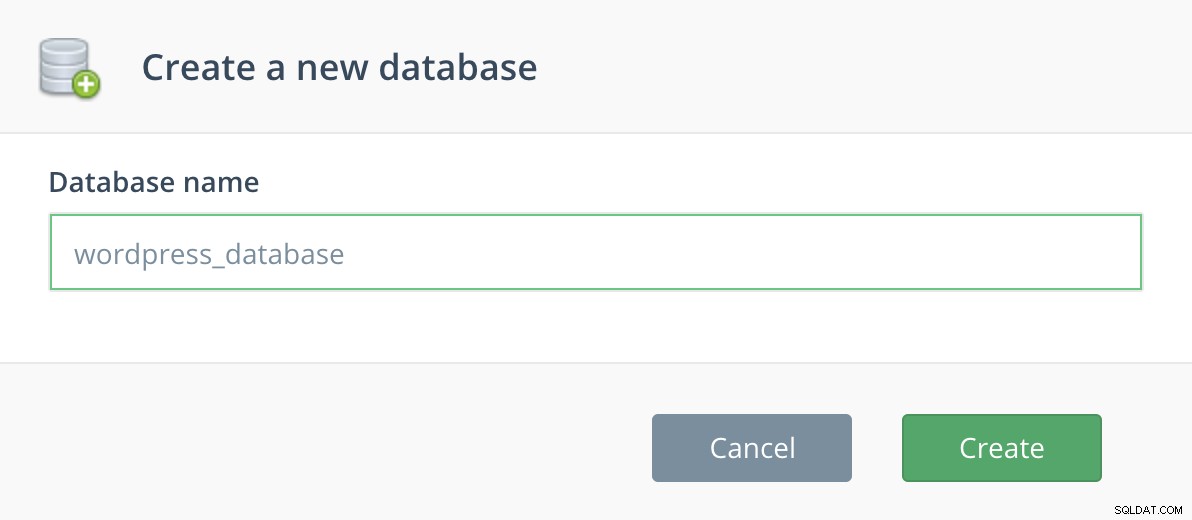
Task: Abort creating the database via Cancel
Action: 752,448
